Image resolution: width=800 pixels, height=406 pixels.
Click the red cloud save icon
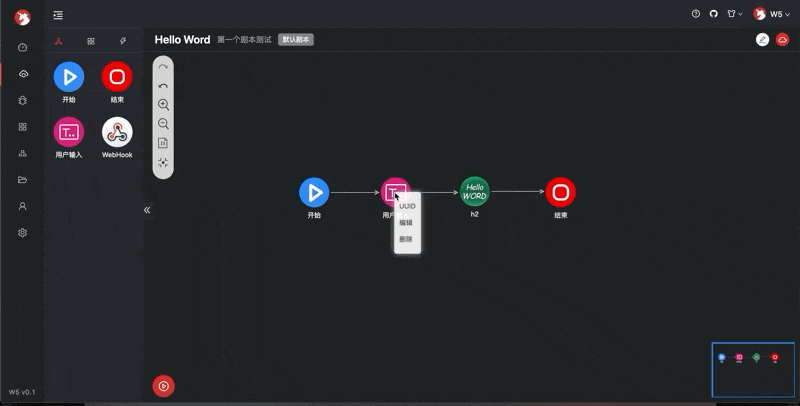click(783, 39)
